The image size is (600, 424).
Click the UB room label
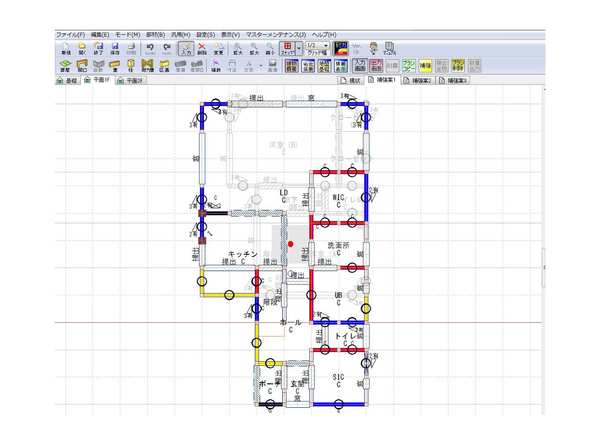coord(338,295)
